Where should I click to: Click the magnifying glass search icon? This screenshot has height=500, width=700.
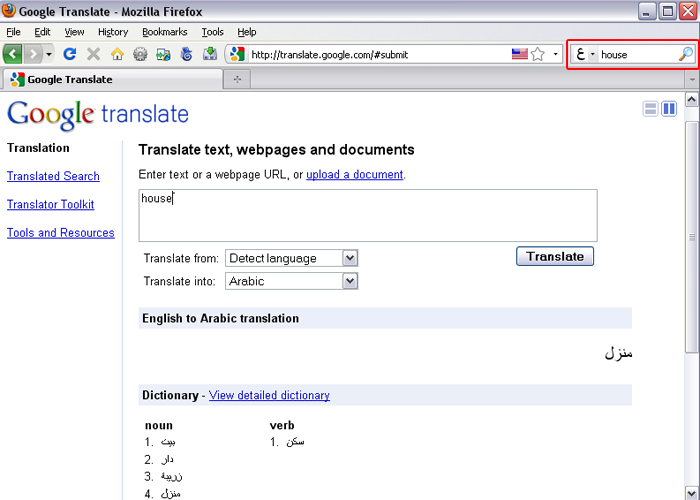coord(685,54)
